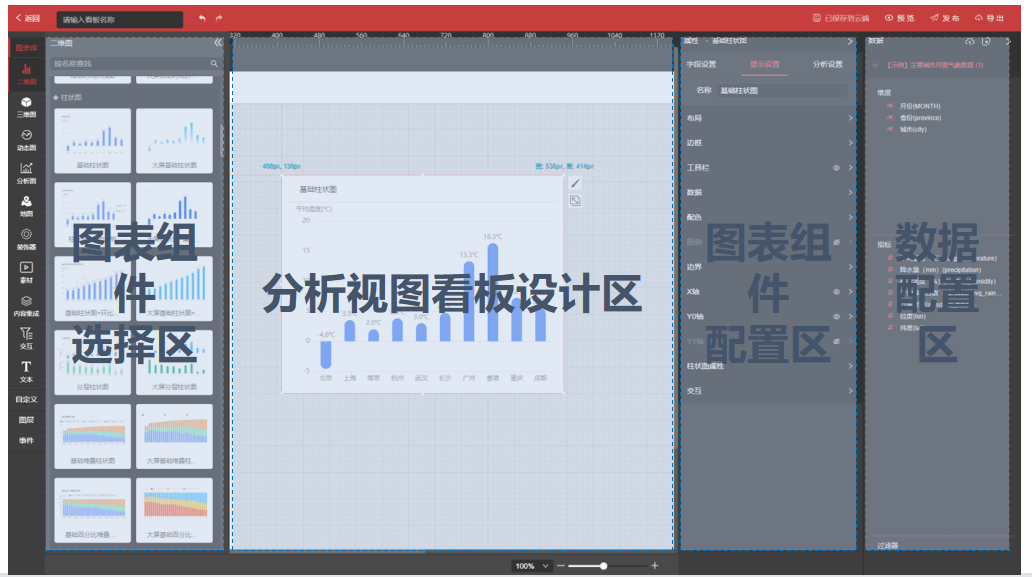Screen dimensions: 1032x577
Task: Toggle visibility eye for 工具栏 row
Action: (x=836, y=168)
